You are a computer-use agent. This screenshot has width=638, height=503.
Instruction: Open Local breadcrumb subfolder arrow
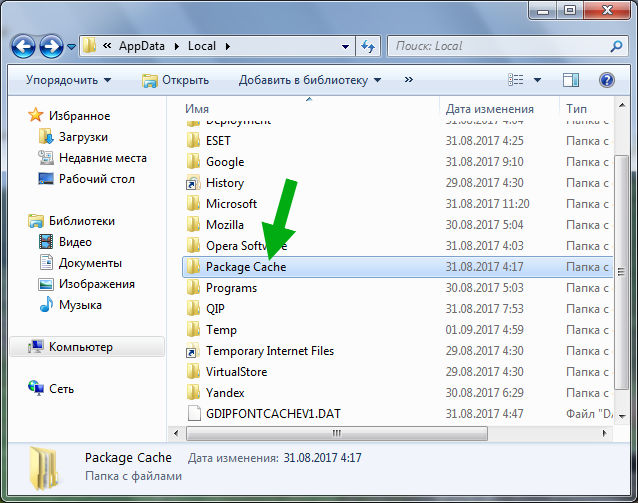pos(228,46)
